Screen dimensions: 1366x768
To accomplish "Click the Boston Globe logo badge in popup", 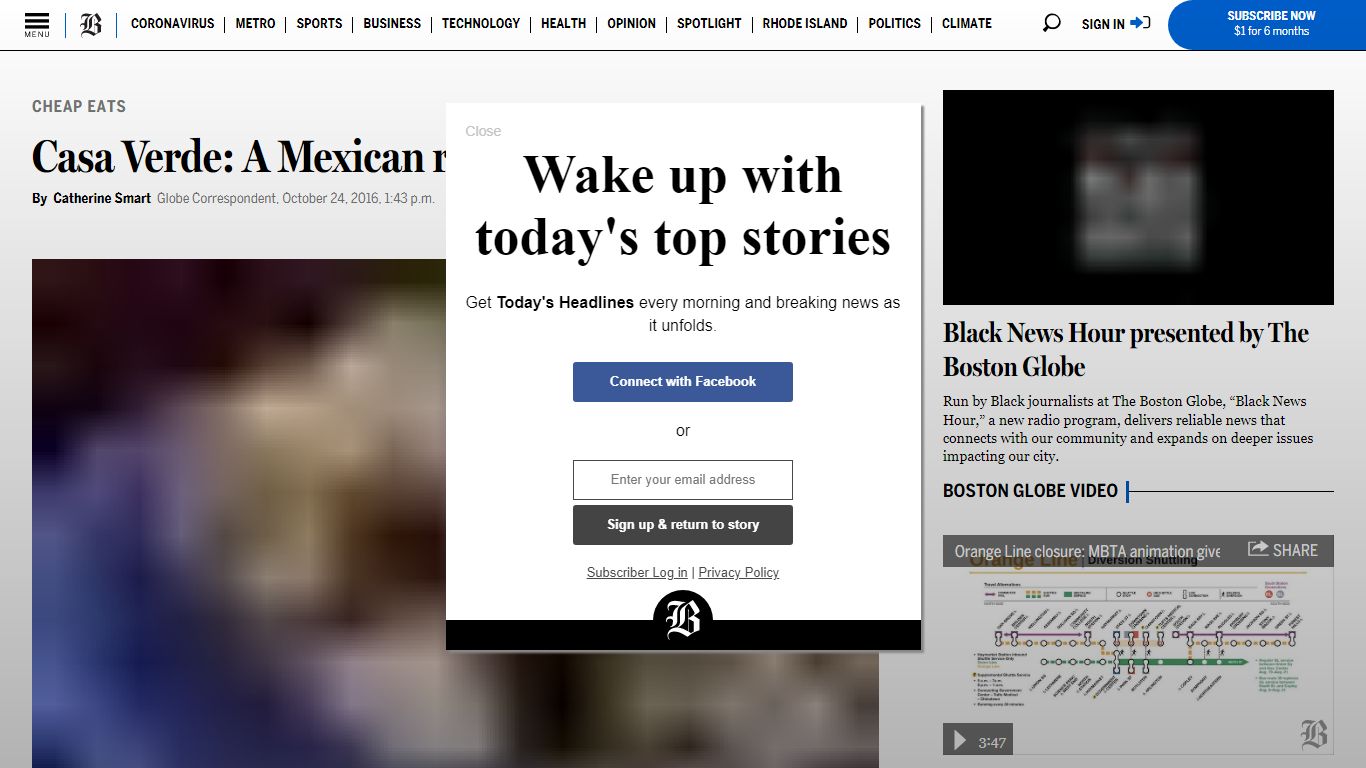I will point(683,619).
